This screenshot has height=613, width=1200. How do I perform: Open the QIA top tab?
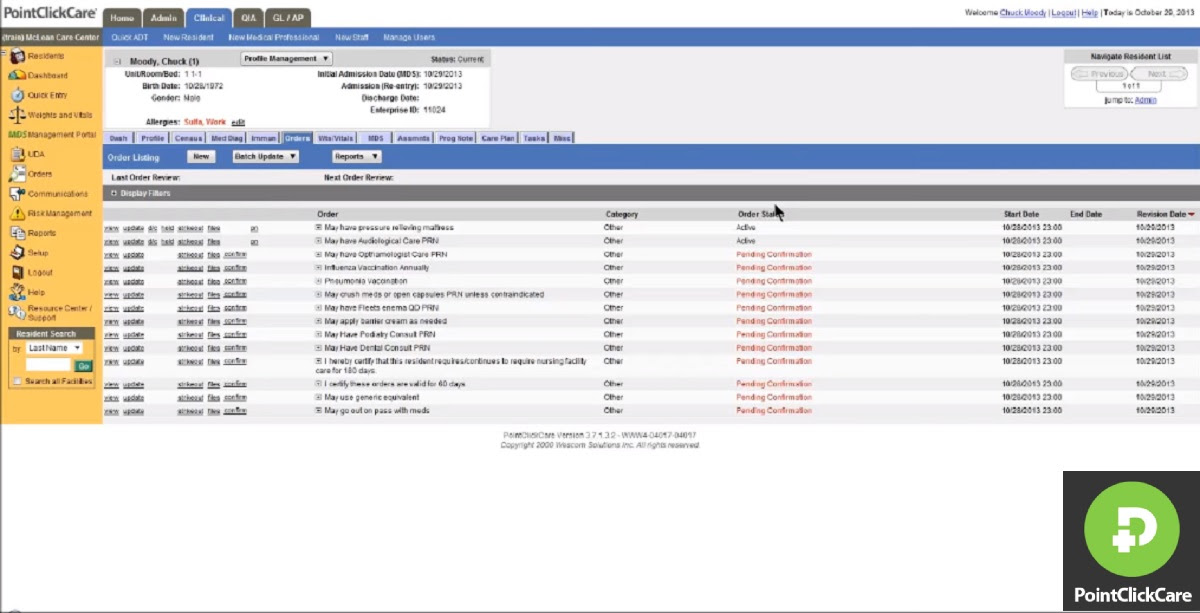pos(247,18)
